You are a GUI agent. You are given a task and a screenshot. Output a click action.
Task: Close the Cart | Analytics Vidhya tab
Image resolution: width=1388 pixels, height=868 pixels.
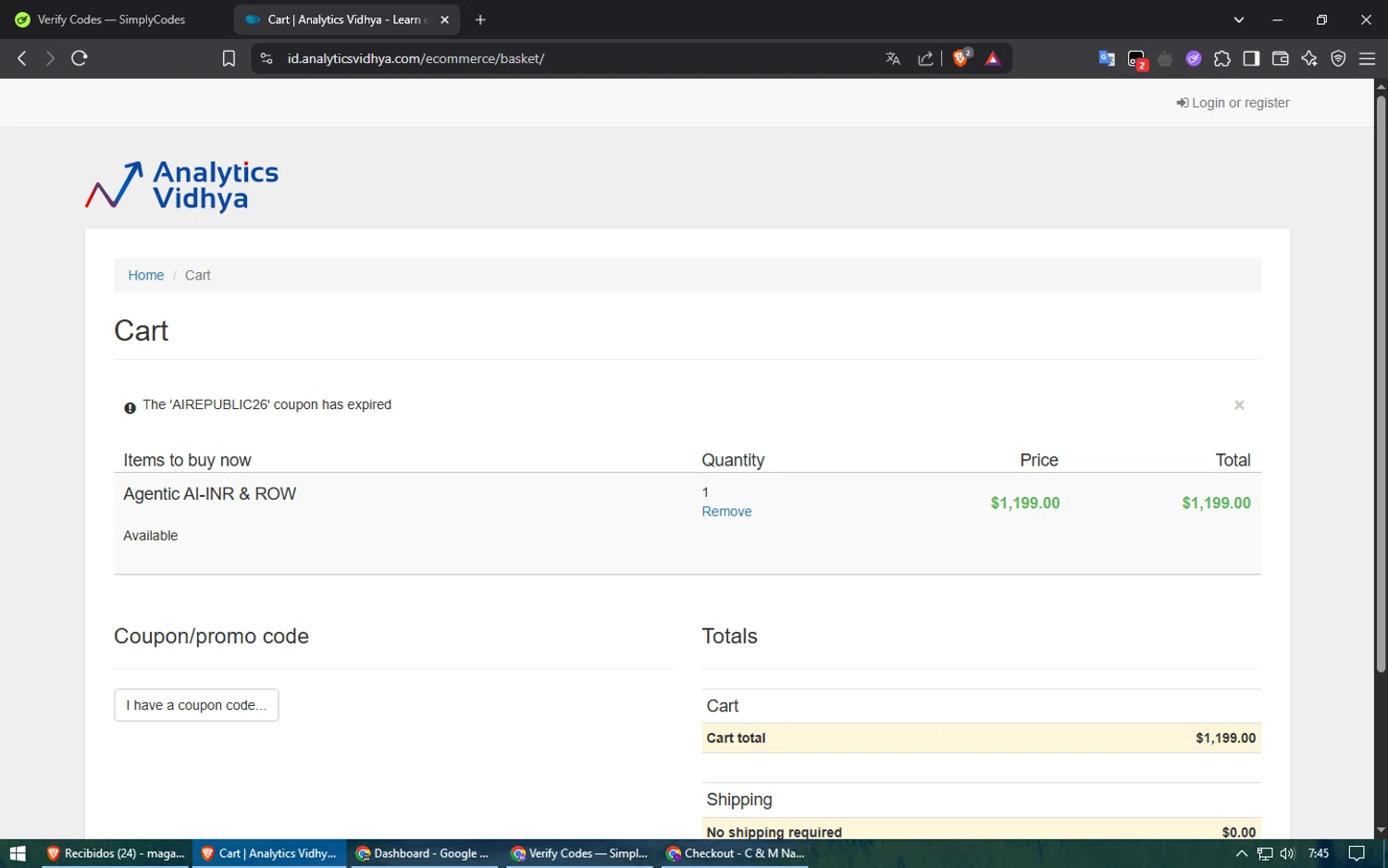click(x=445, y=19)
